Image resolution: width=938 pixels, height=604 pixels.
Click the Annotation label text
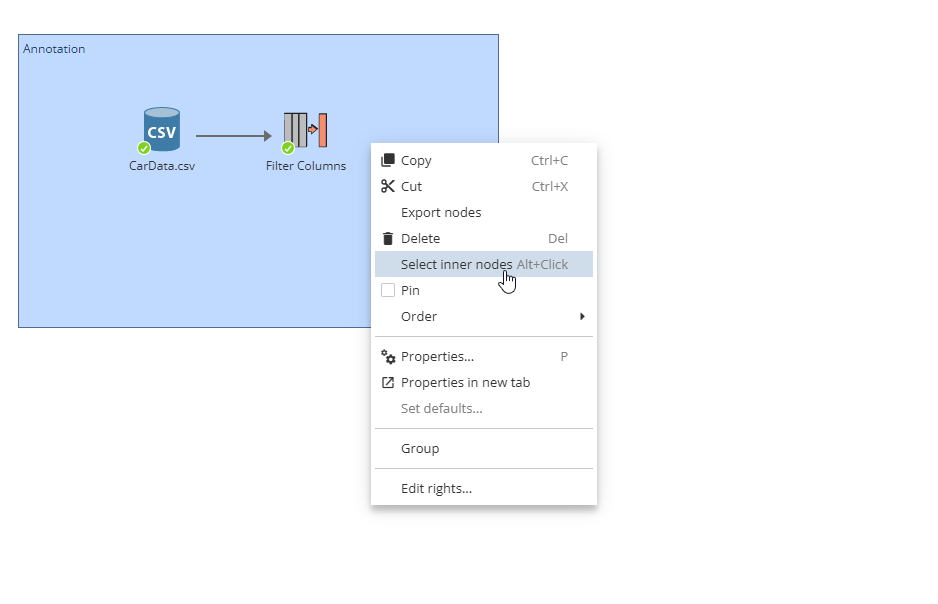pyautogui.click(x=53, y=48)
